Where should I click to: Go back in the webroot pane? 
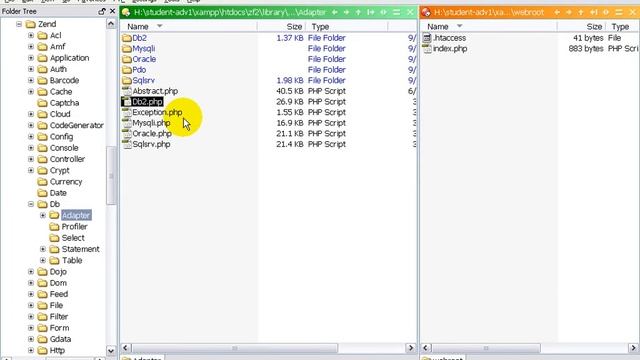click(557, 12)
